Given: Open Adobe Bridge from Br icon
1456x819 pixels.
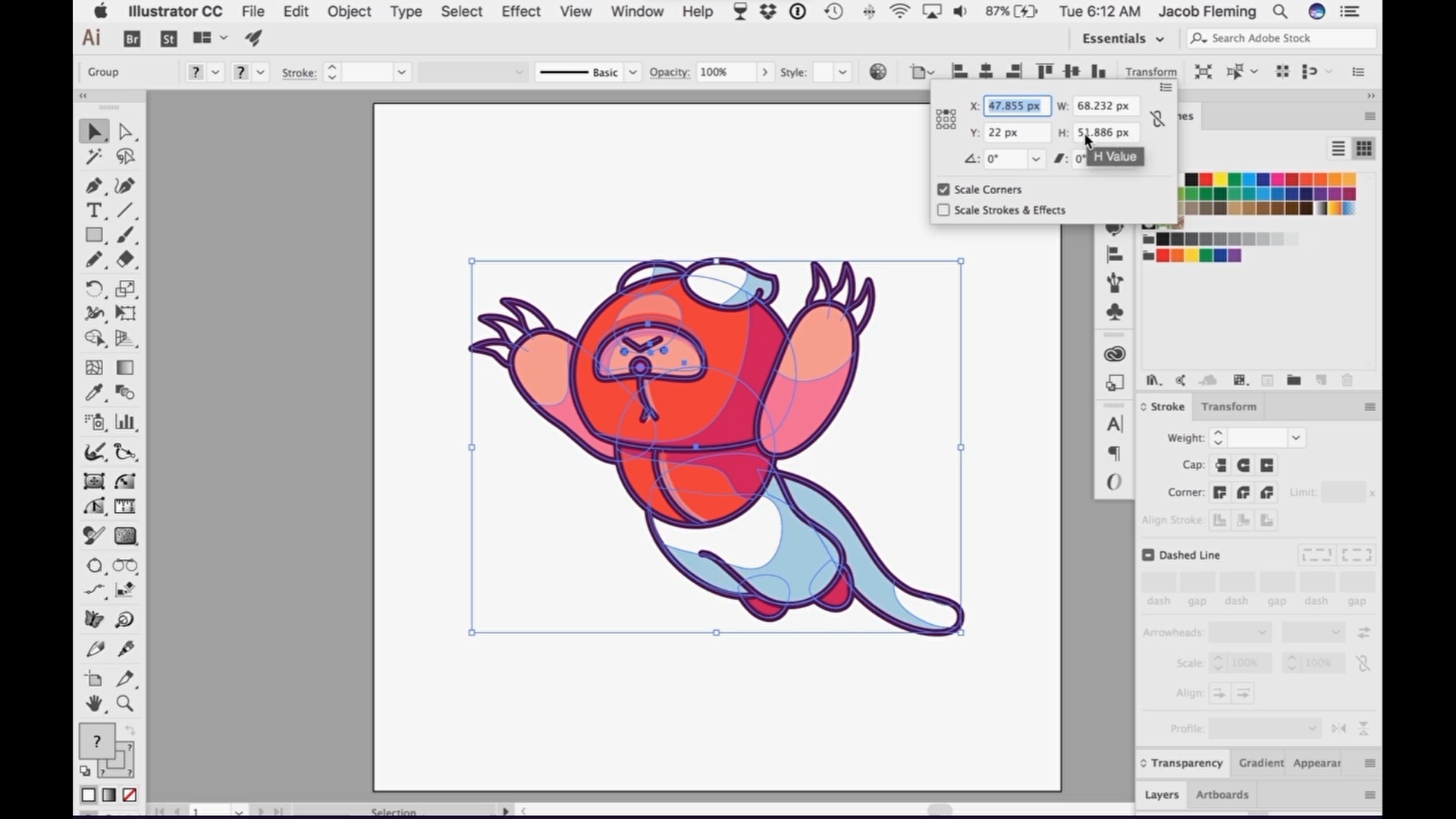Looking at the screenshot, I should coord(132,39).
